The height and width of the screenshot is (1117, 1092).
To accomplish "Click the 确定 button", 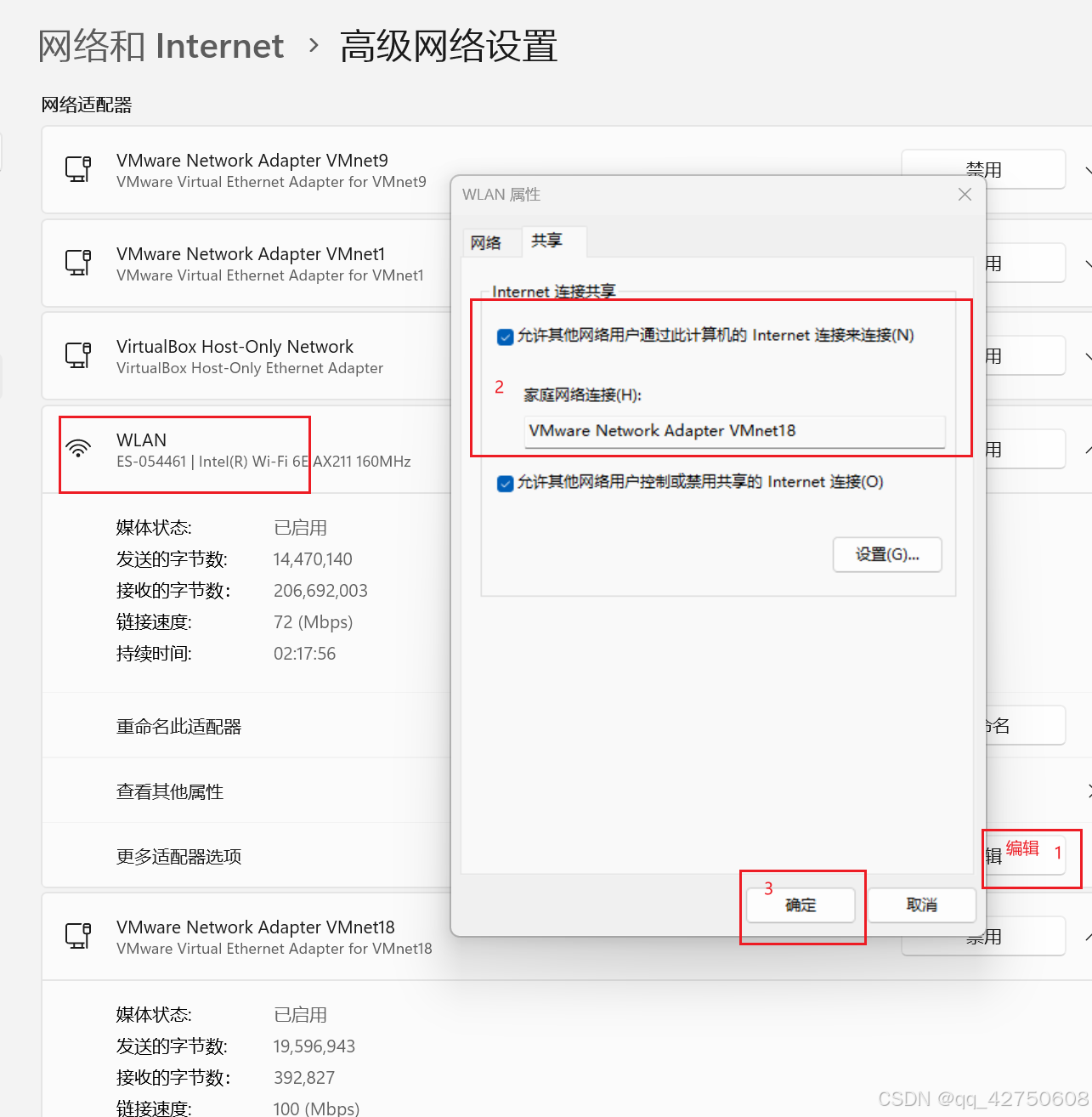I will (x=801, y=905).
